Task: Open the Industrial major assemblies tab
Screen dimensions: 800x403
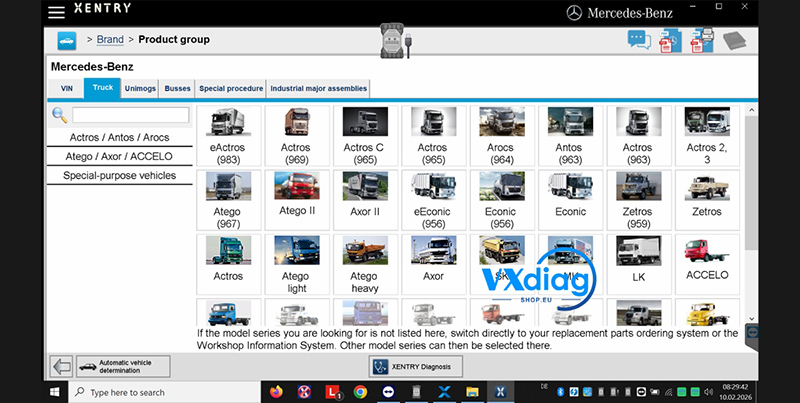Action: click(318, 89)
